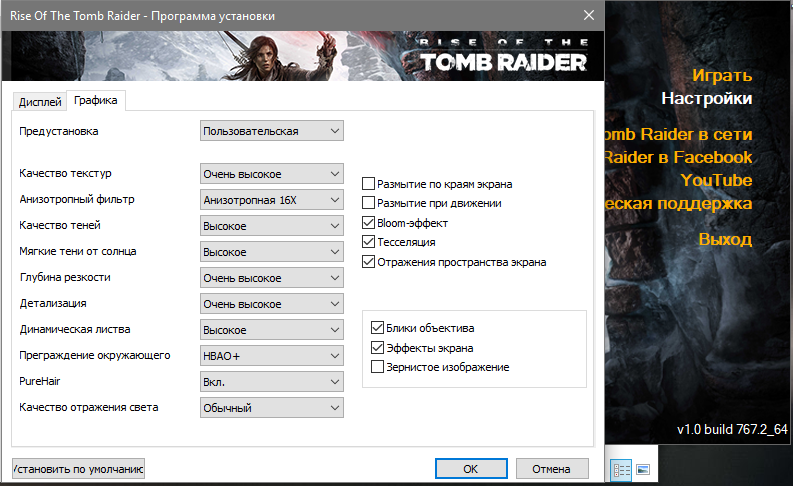
Task: Open the Глубина резкости dropdown
Action: (272, 278)
